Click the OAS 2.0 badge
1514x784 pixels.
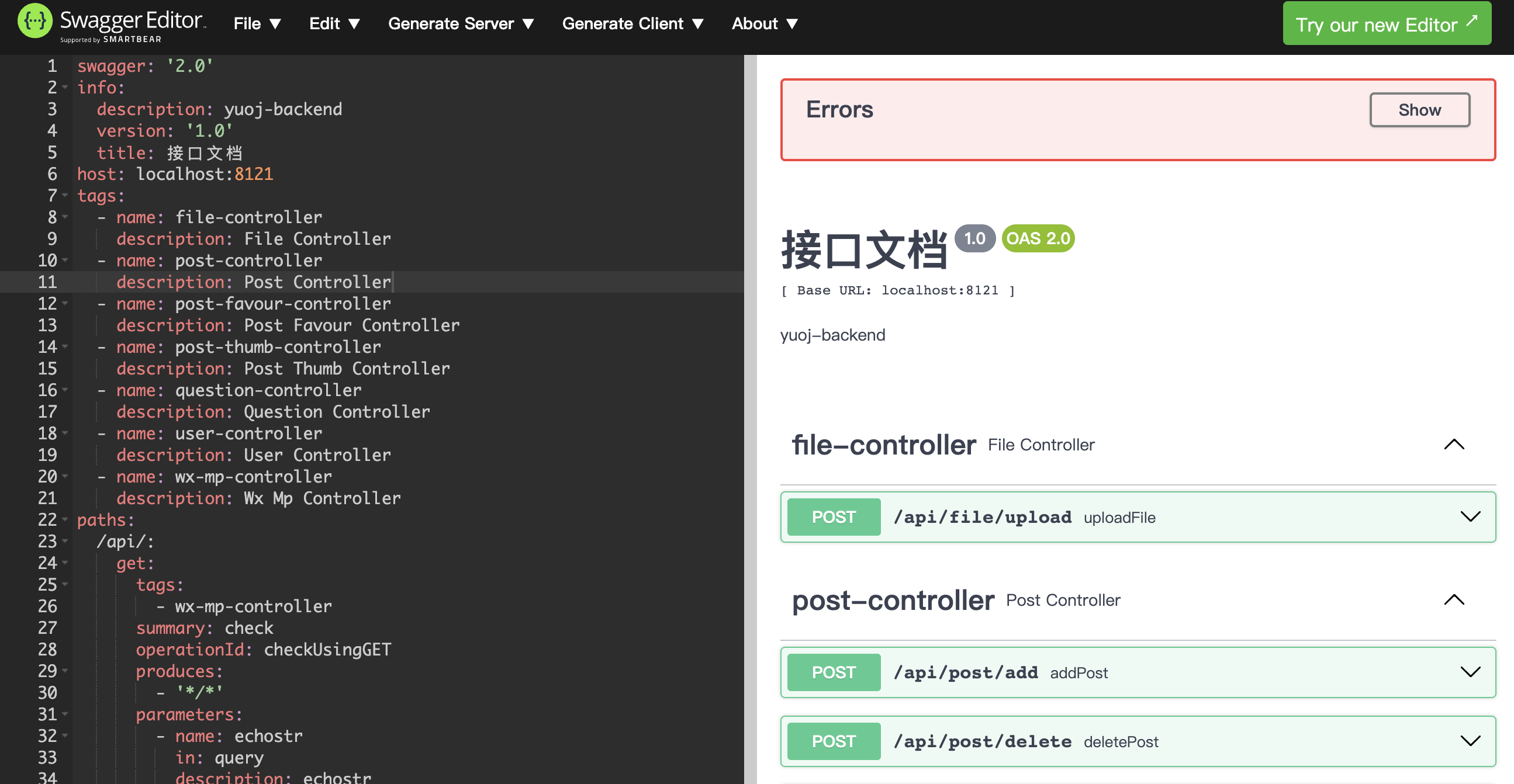(1038, 238)
